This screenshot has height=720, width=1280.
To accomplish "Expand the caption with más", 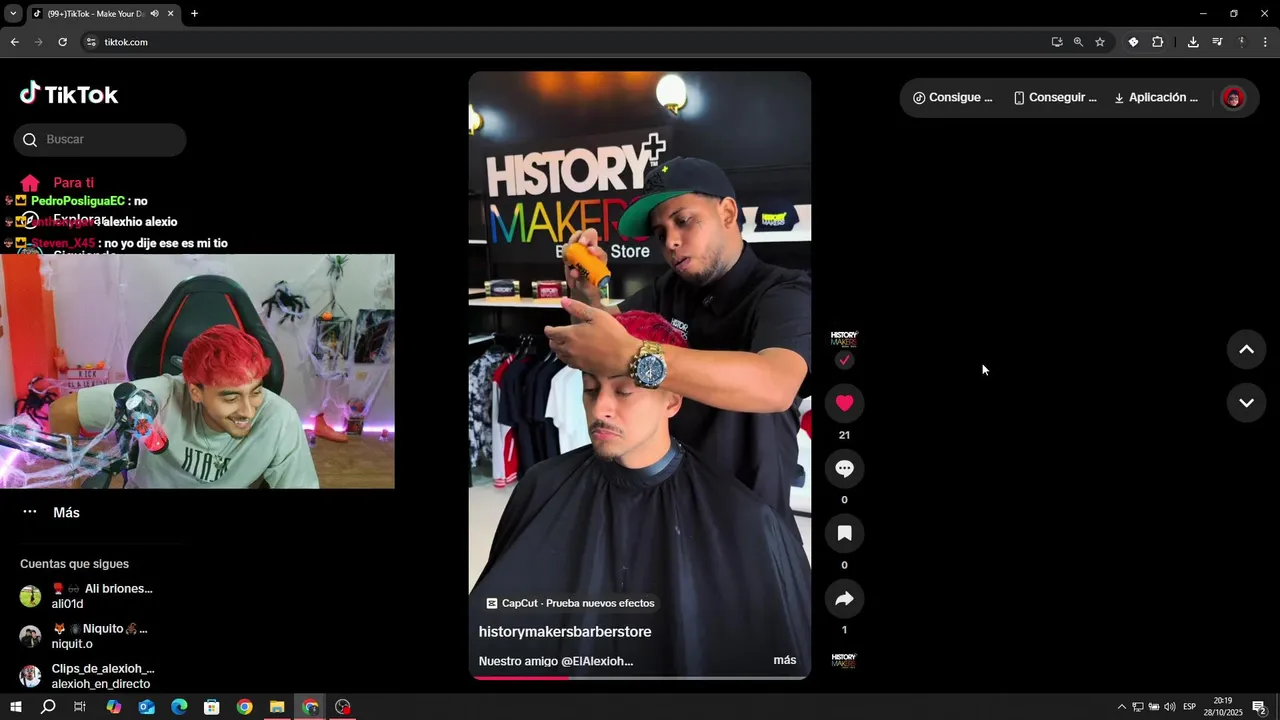I will 785,660.
